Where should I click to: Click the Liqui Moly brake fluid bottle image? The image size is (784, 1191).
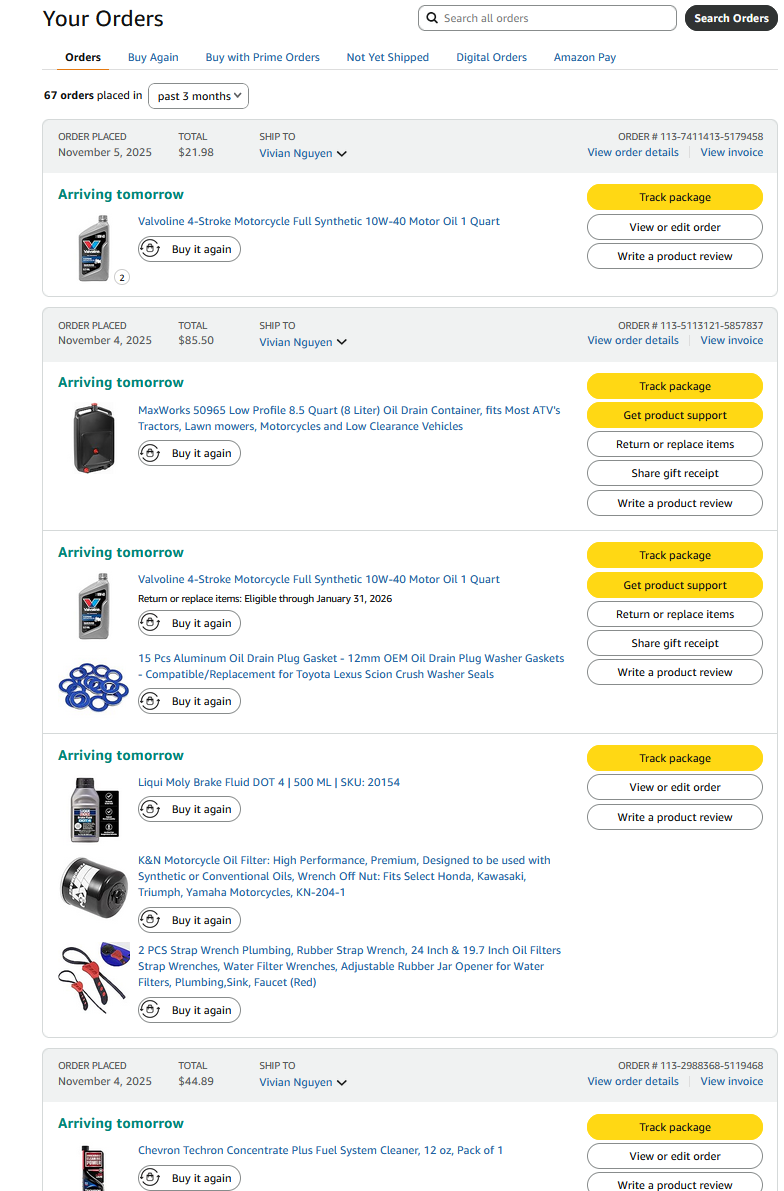tap(93, 808)
